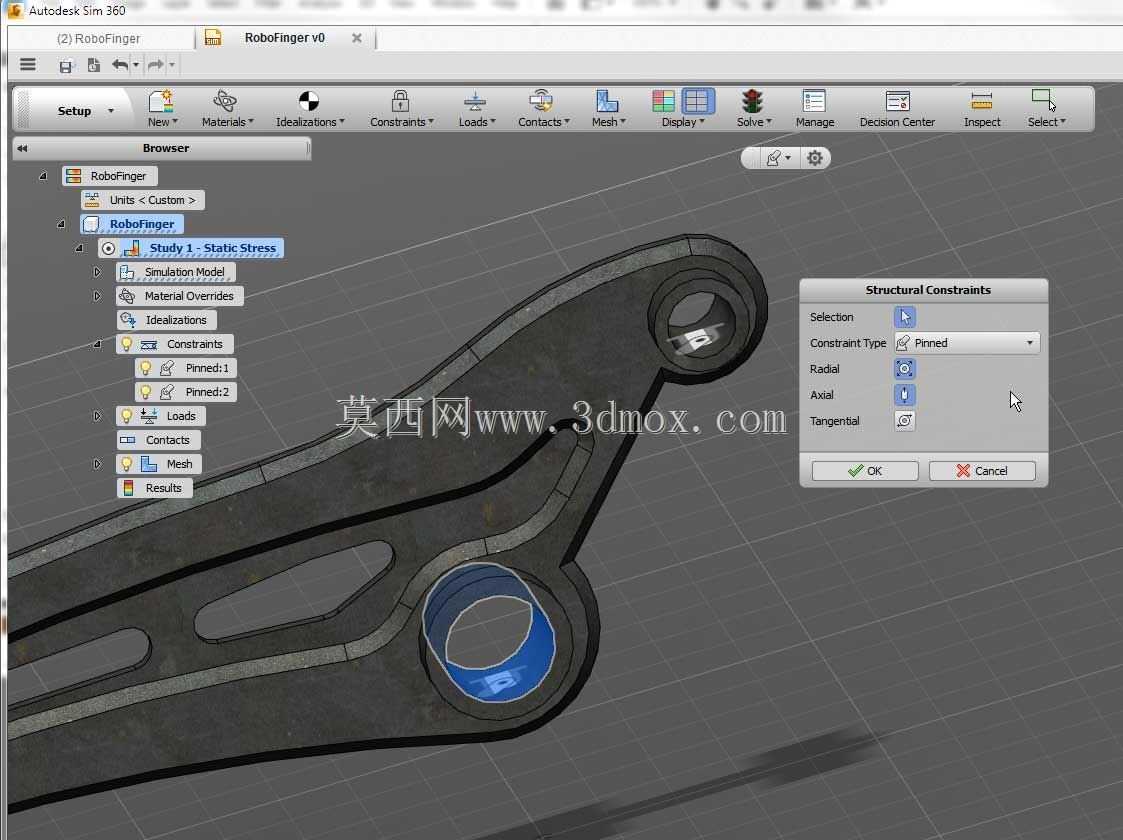The image size is (1123, 840).
Task: Expand the Loads tree node
Action: pos(97,416)
